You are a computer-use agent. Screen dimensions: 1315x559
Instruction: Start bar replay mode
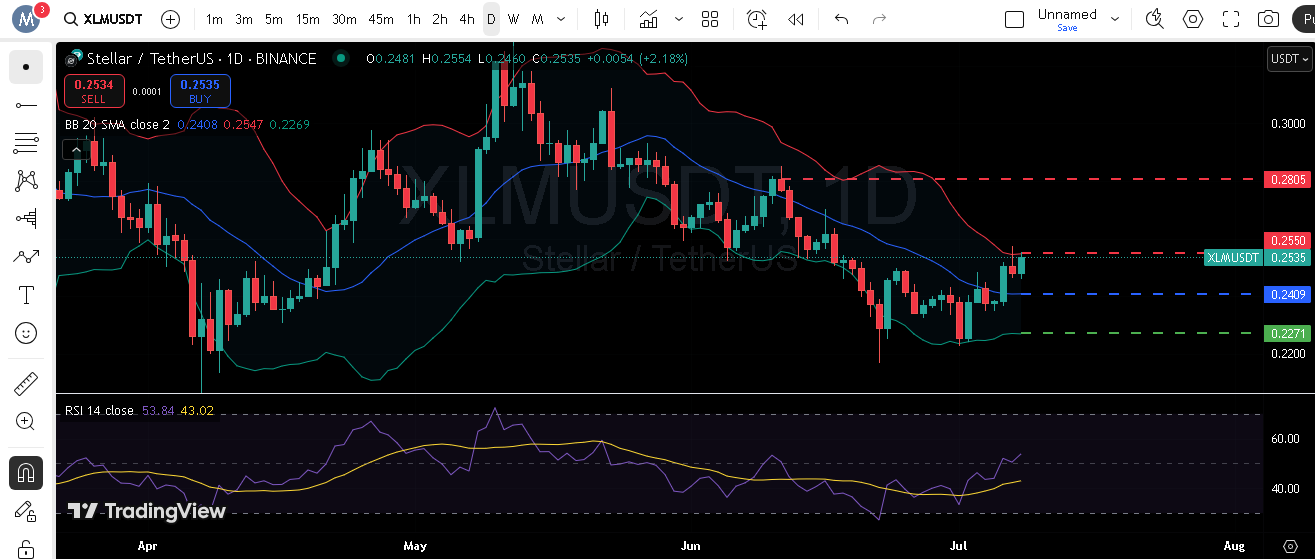[x=796, y=19]
